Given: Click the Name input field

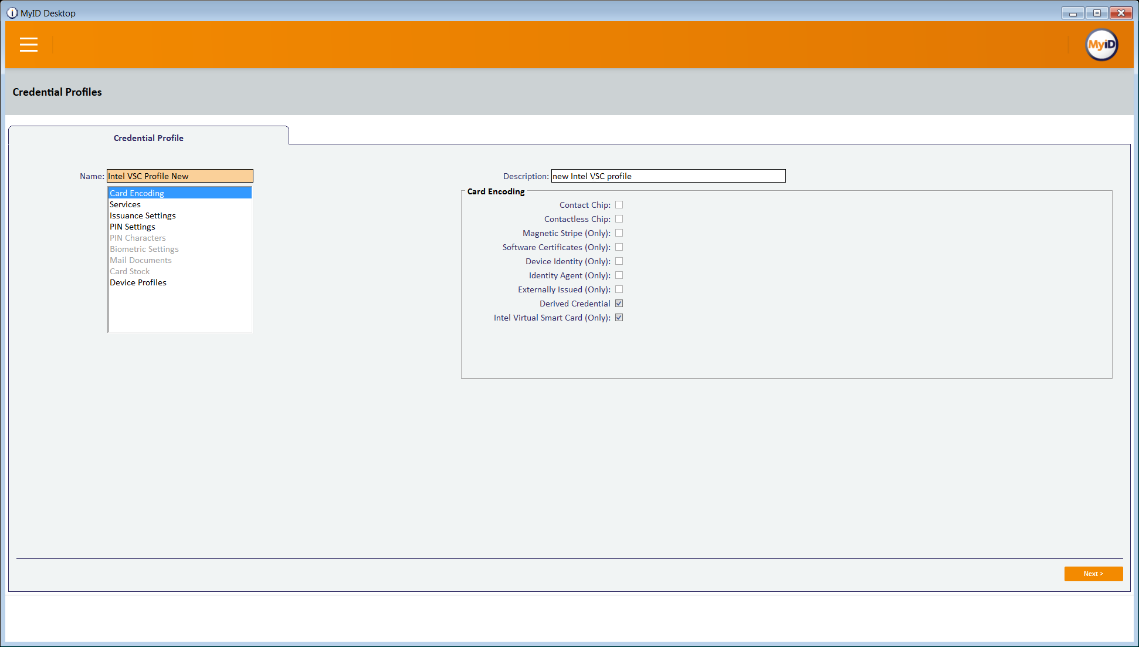Looking at the screenshot, I should coord(180,176).
